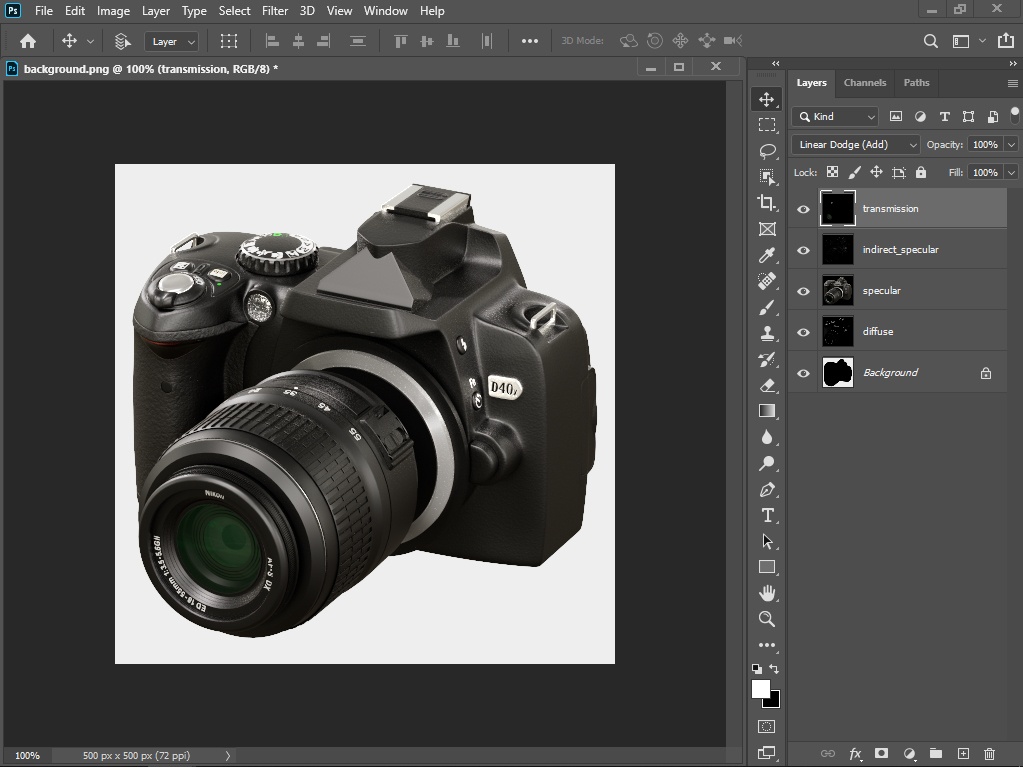The width and height of the screenshot is (1023, 767).
Task: Swap foreground and background colors
Action: tap(774, 669)
